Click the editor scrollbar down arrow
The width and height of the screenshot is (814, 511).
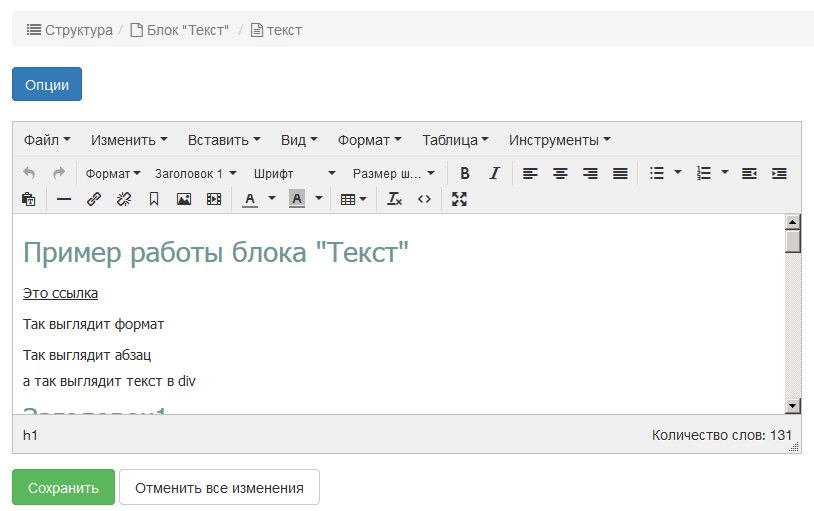click(792, 406)
